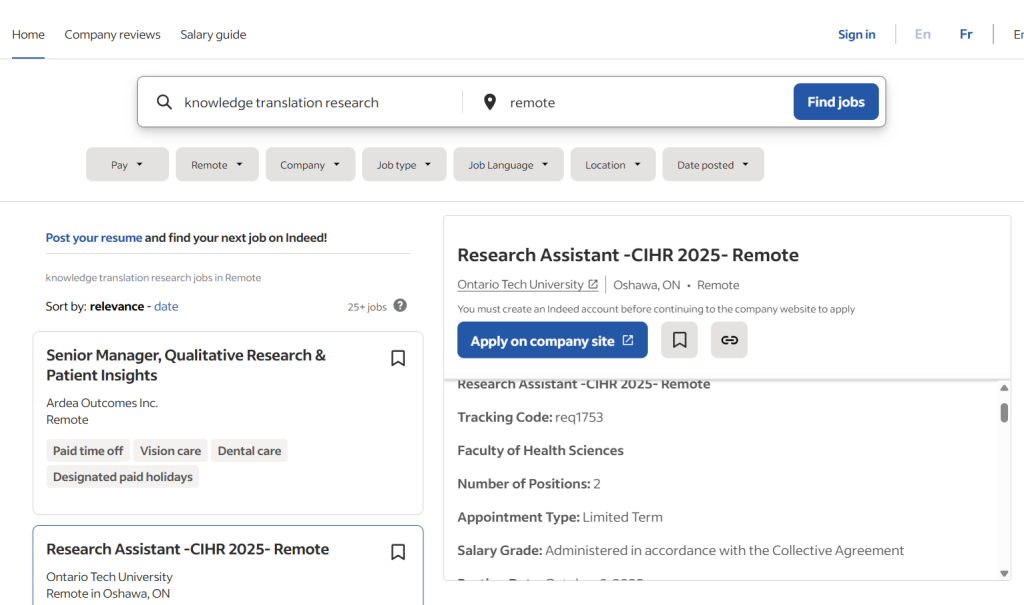Viewport: 1024px width, 605px height.
Task: Go to Company reviews tab
Action: click(x=112, y=34)
